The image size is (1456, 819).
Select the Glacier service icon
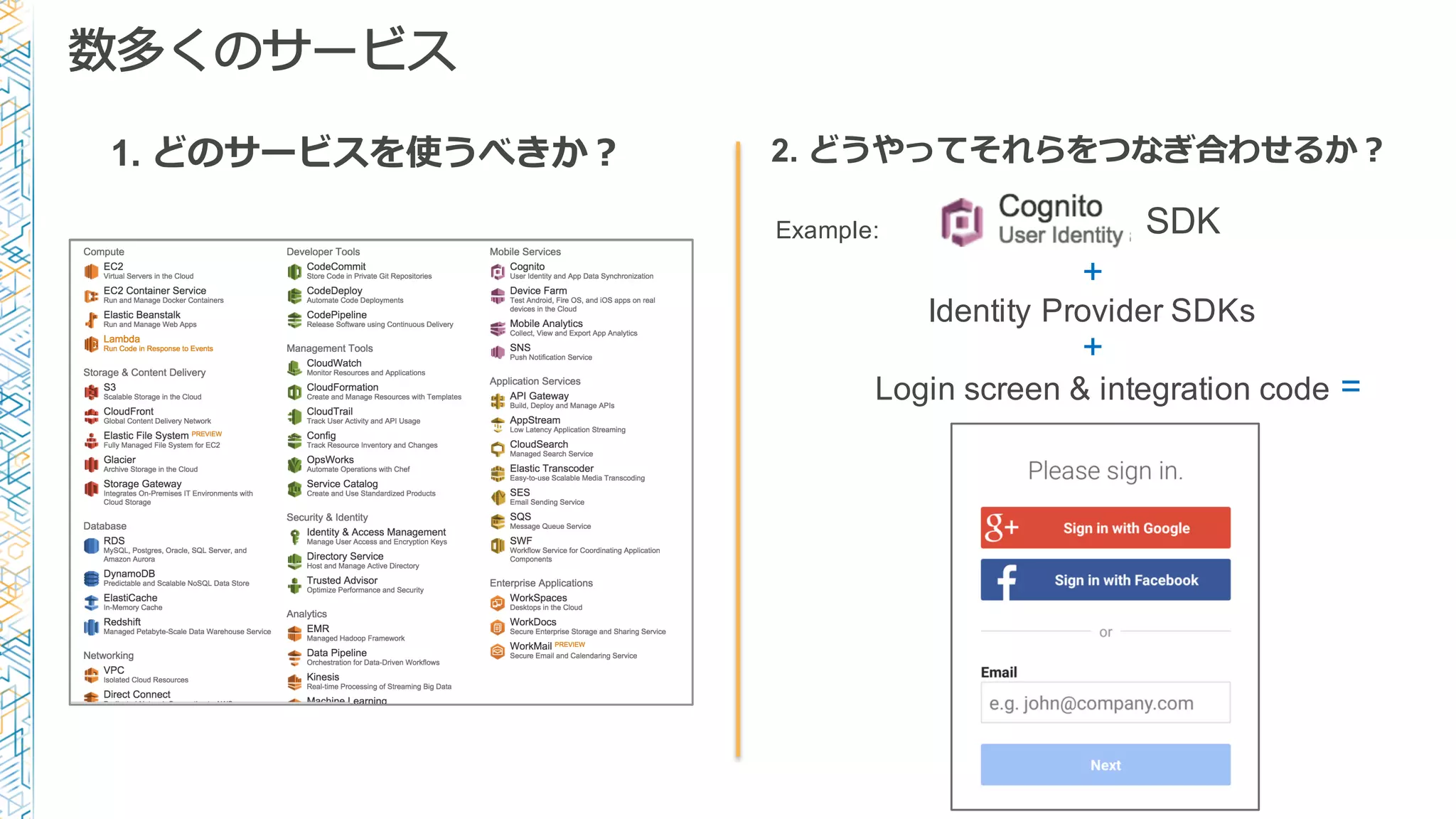[92, 465]
